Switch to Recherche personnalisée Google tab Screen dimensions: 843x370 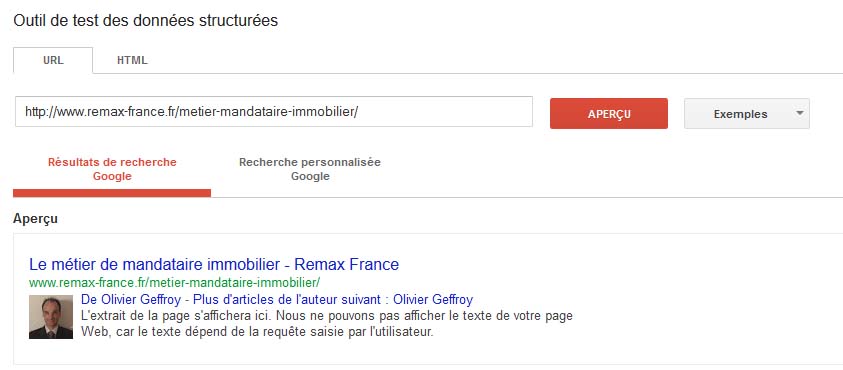(310, 169)
